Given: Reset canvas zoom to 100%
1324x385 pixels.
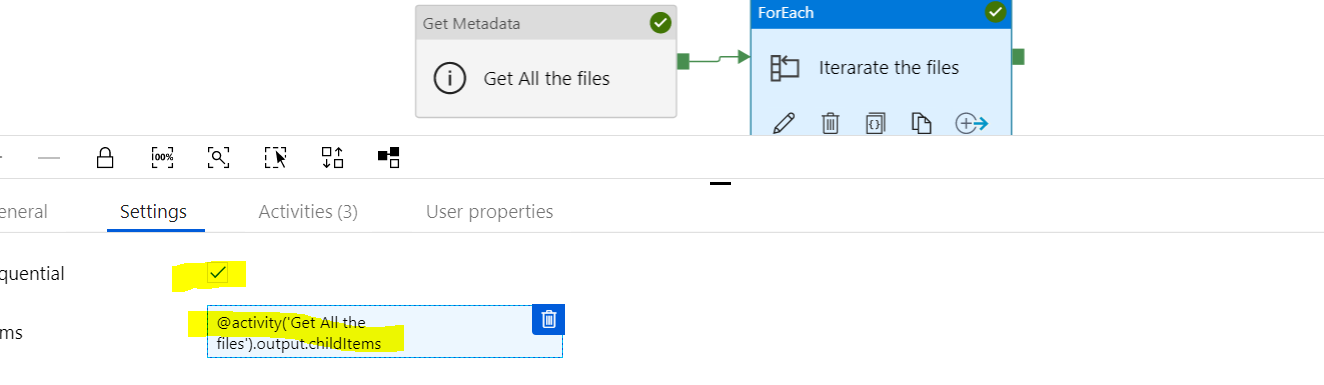Looking at the screenshot, I should 162,157.
